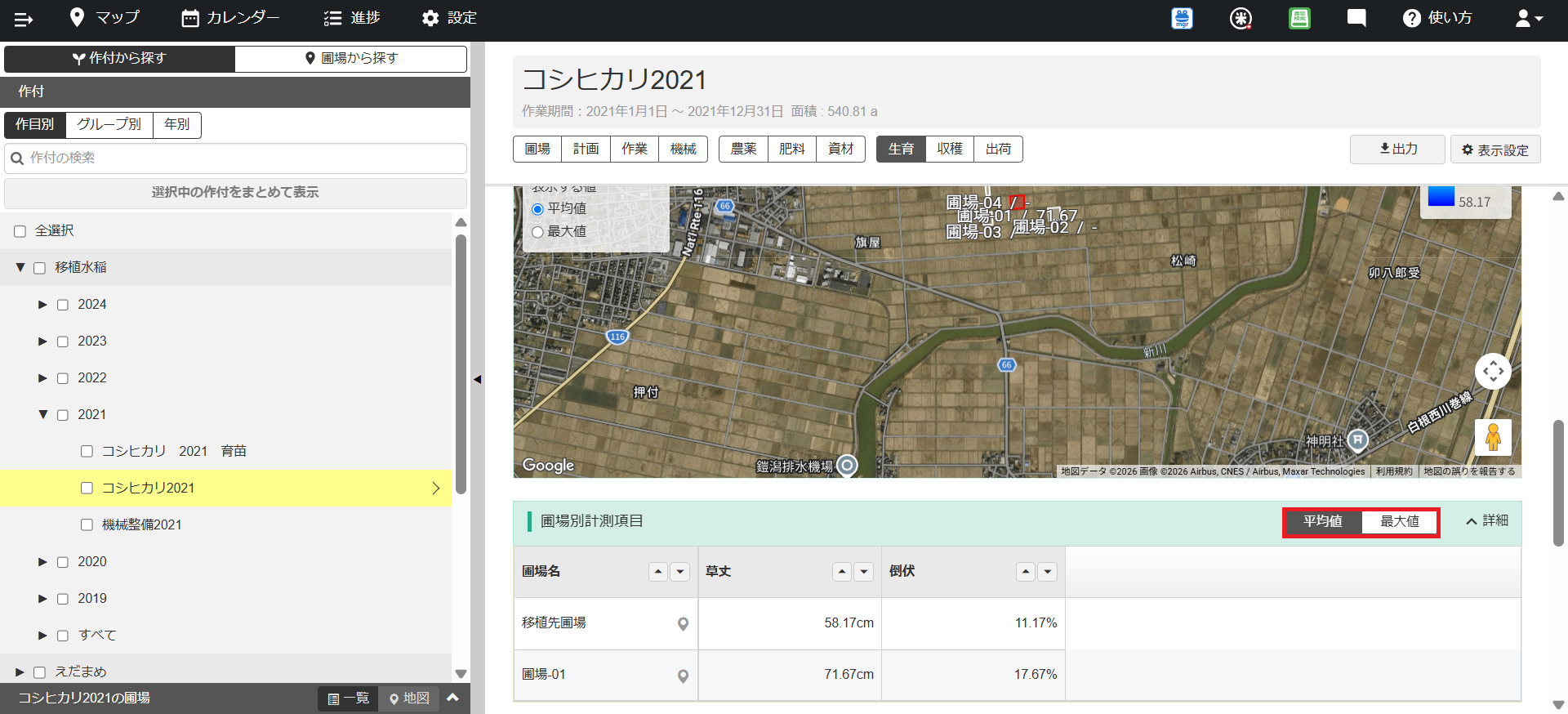Select 平均値 radio on map

[537, 209]
